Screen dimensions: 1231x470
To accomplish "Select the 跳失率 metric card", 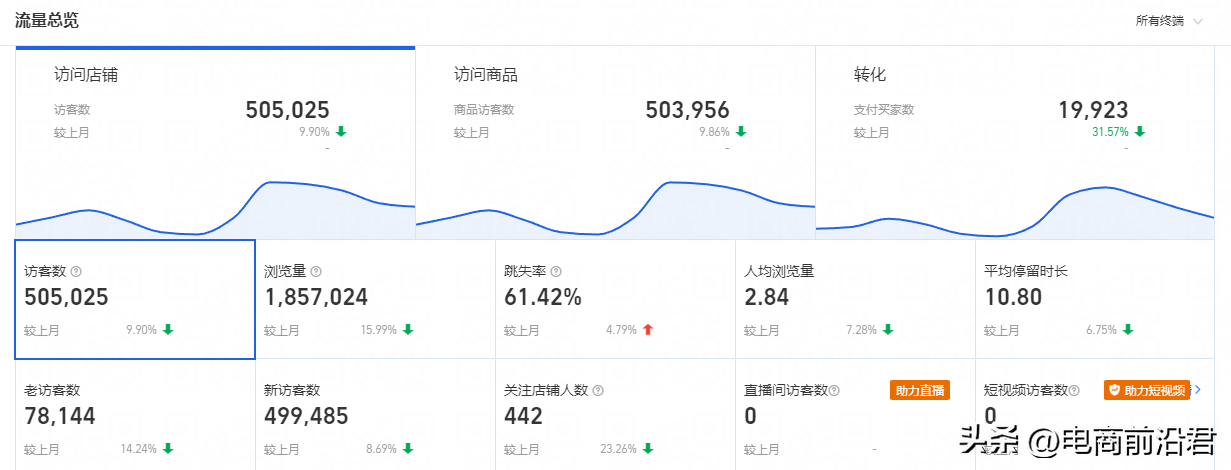I will (615, 299).
